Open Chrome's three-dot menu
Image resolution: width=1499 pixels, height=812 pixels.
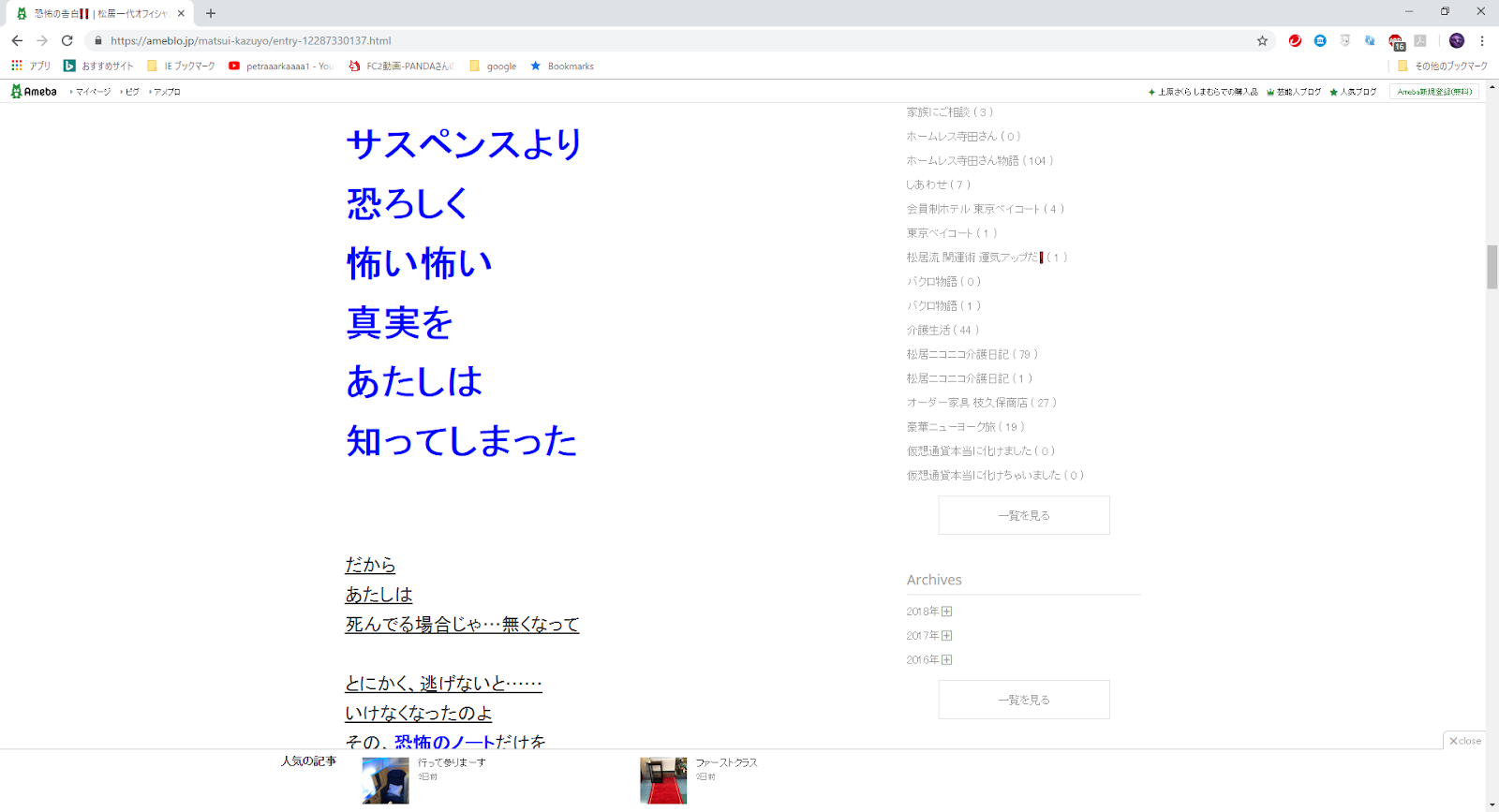[1482, 40]
